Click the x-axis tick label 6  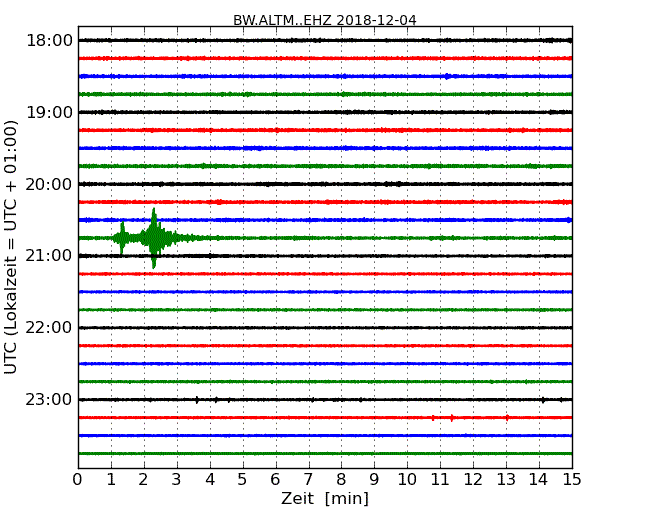click(x=275, y=480)
